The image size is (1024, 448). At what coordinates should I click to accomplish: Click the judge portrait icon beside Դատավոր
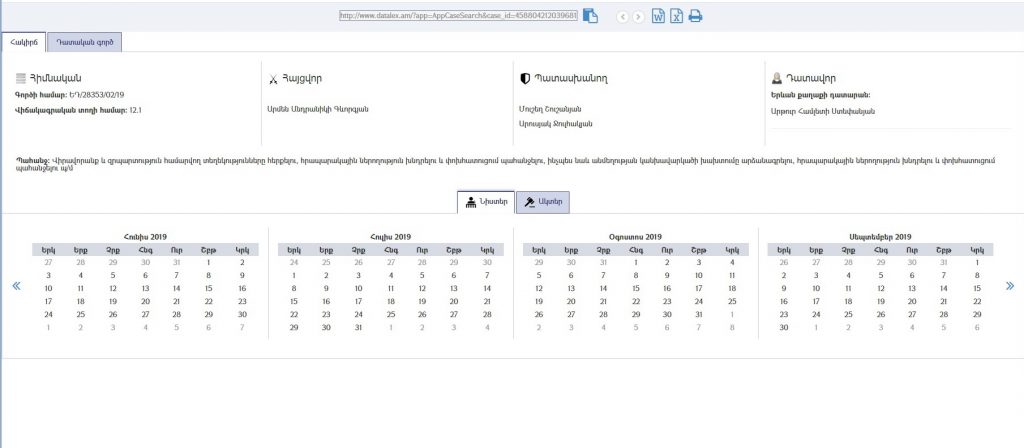776,78
